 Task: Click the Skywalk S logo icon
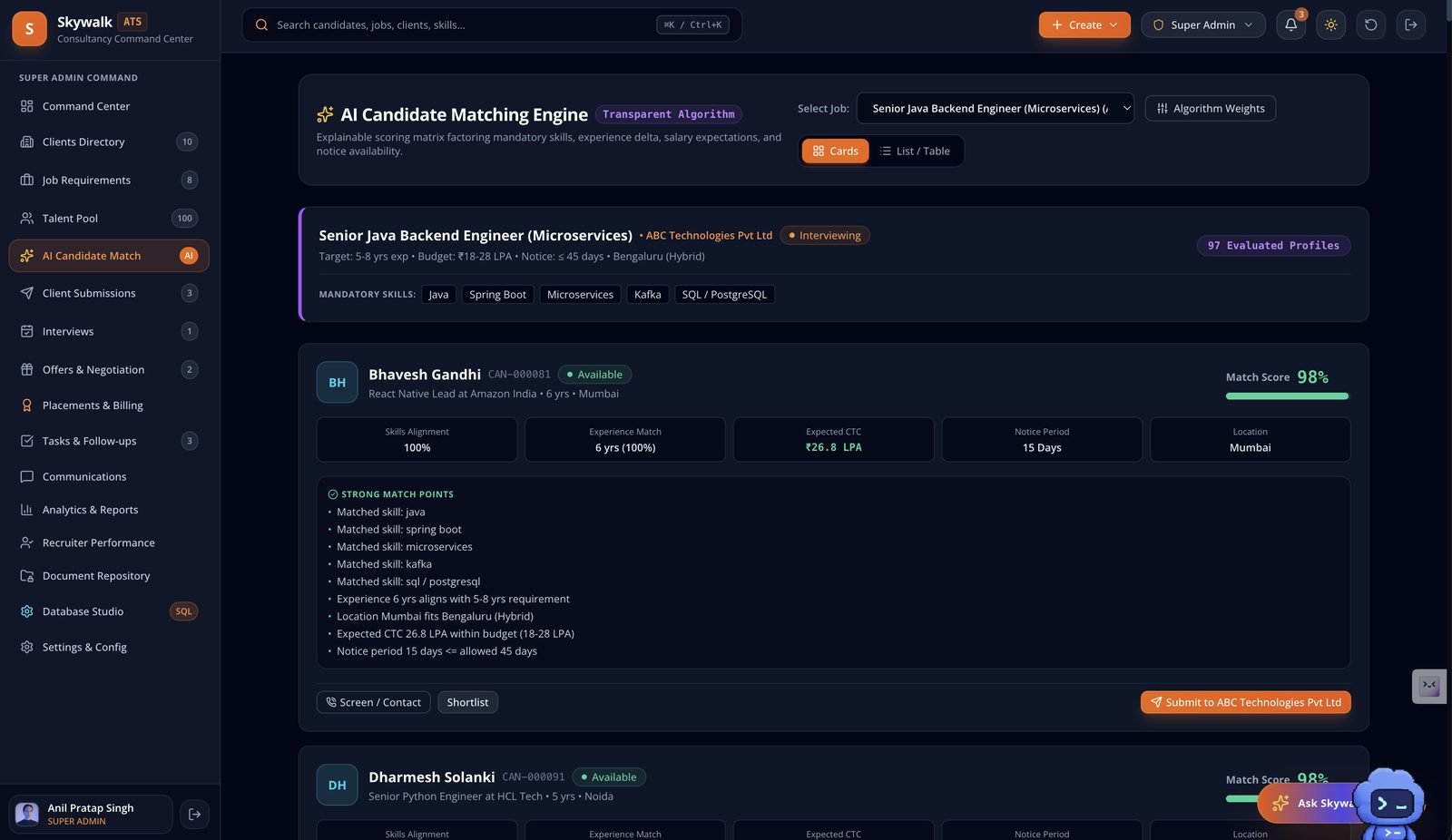(x=29, y=29)
